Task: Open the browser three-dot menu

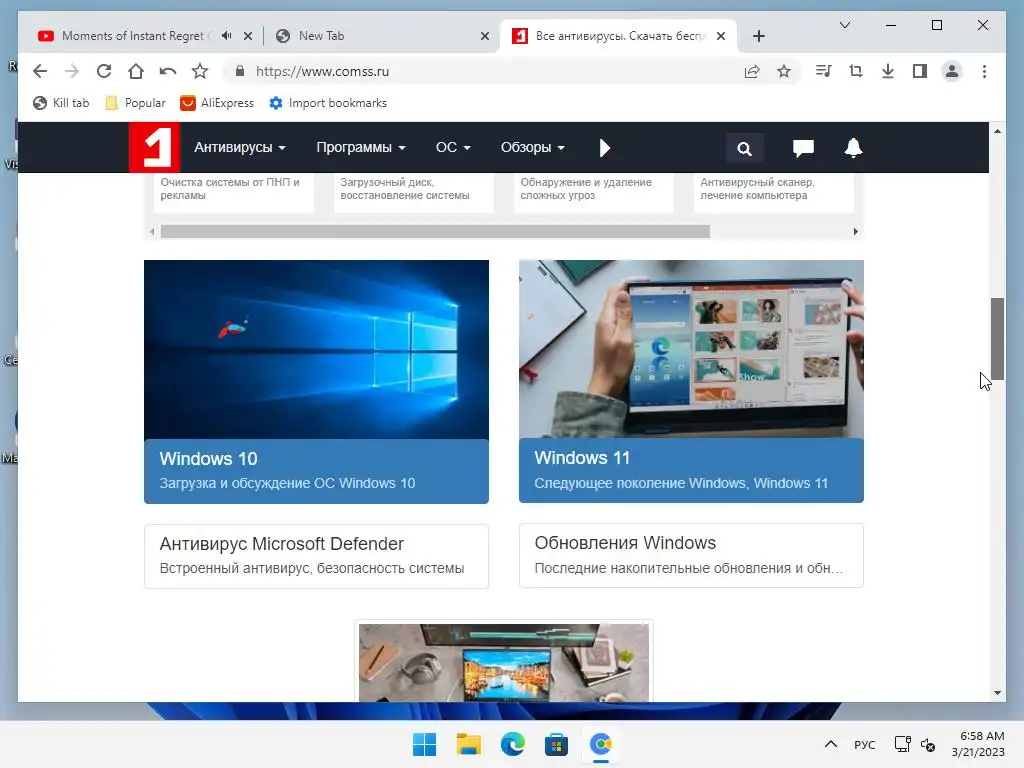Action: point(984,71)
